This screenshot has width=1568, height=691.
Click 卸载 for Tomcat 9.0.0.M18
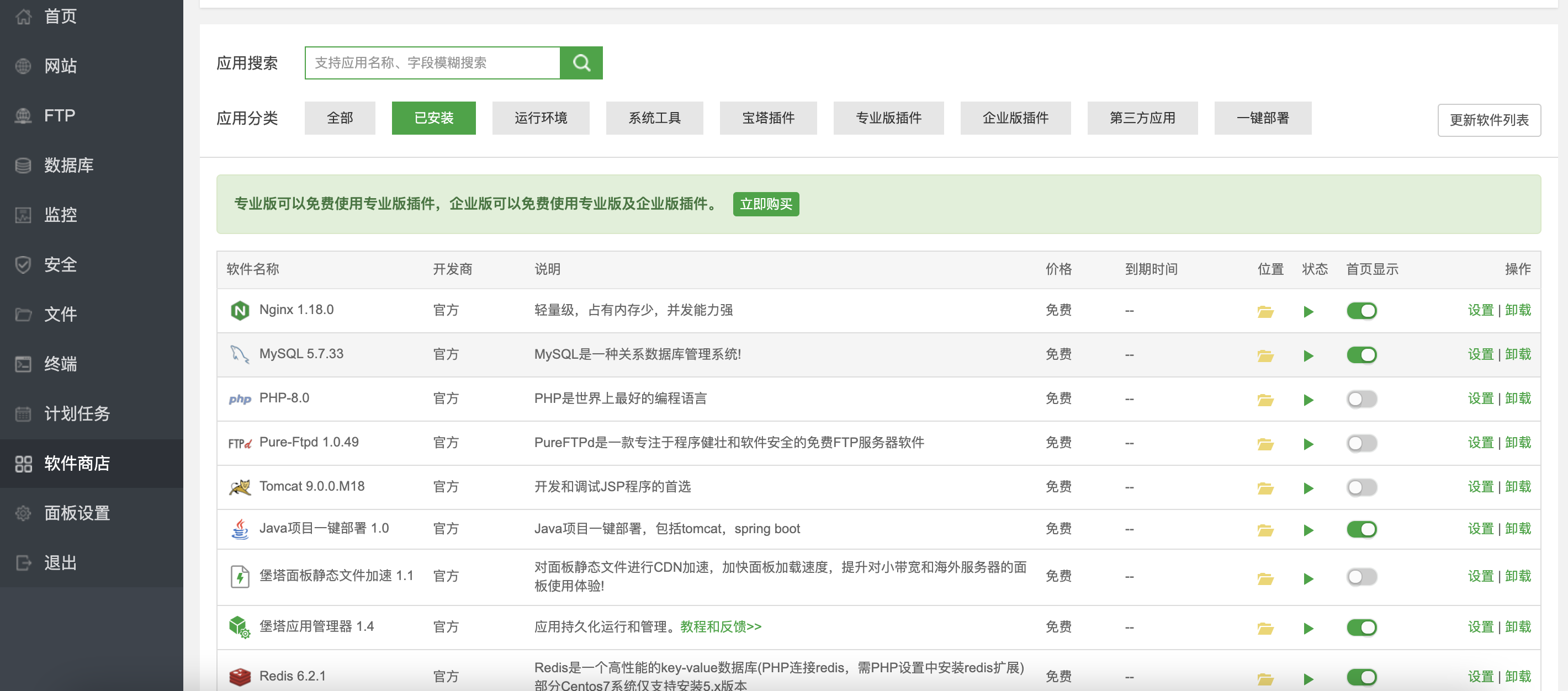coord(1517,487)
